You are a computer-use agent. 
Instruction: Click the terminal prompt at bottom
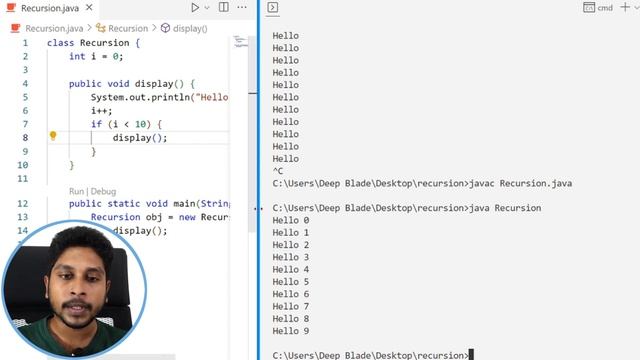click(x=373, y=355)
